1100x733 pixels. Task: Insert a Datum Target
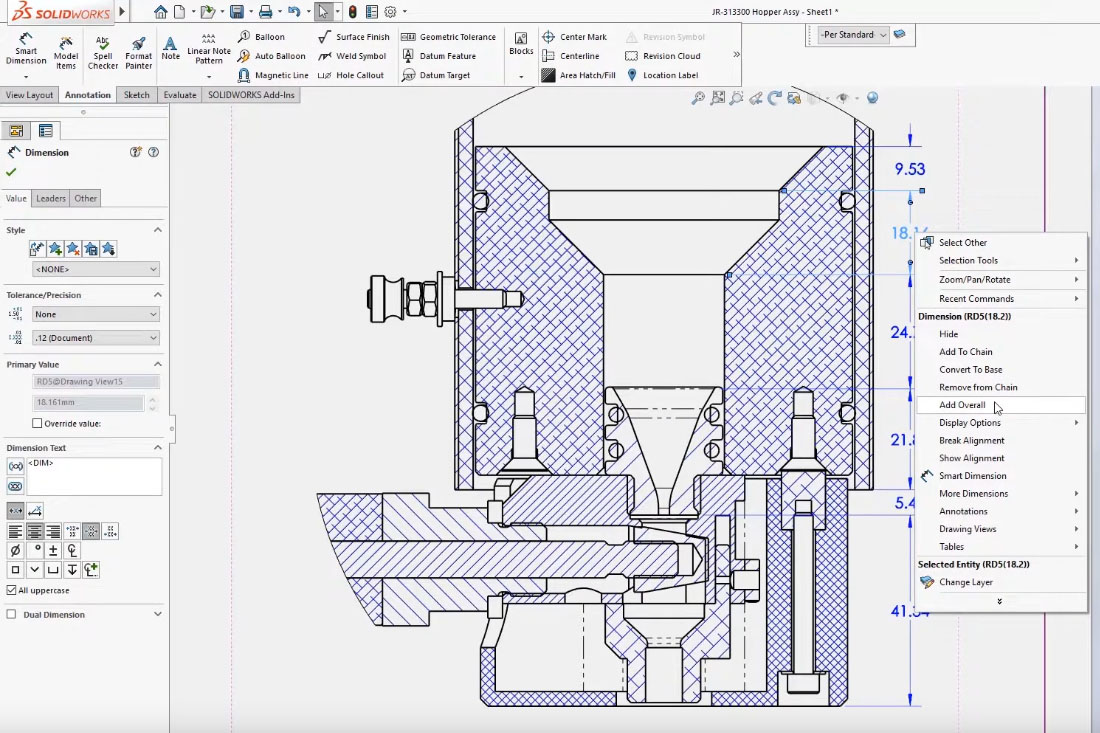pos(436,75)
